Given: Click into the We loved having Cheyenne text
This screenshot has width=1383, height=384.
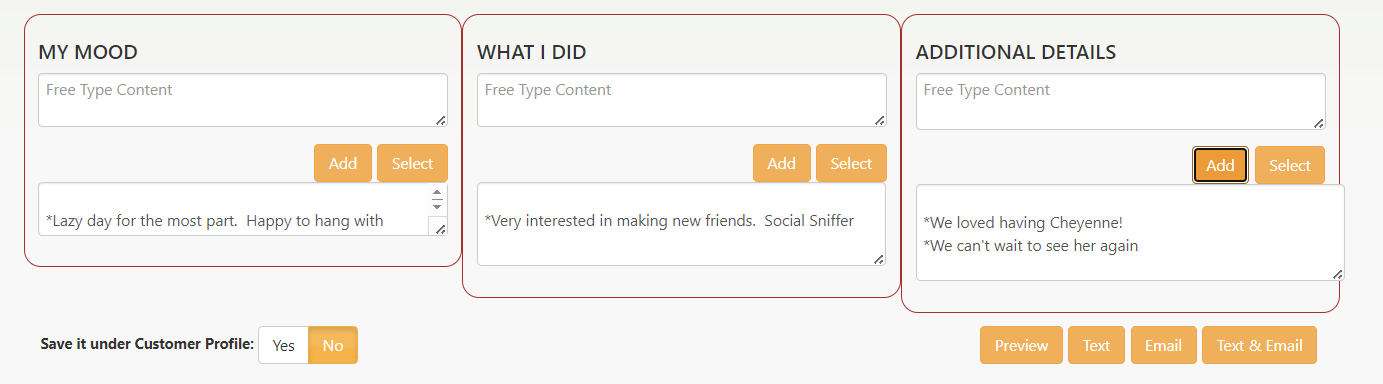Looking at the screenshot, I should point(1024,223).
